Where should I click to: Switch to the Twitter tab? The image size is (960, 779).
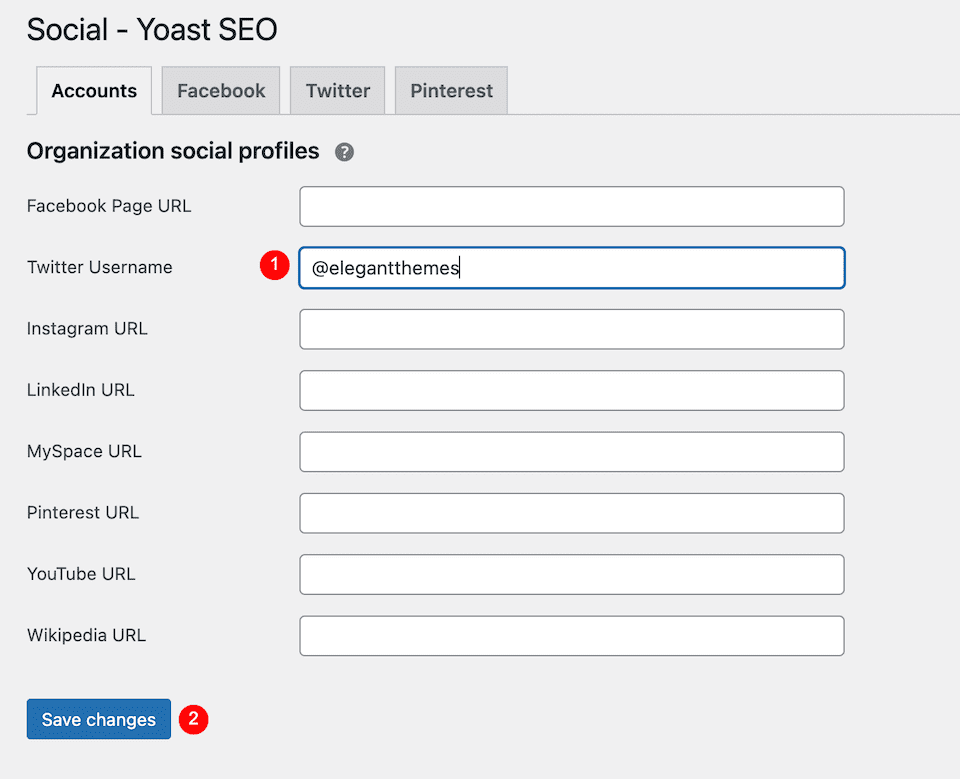click(337, 90)
